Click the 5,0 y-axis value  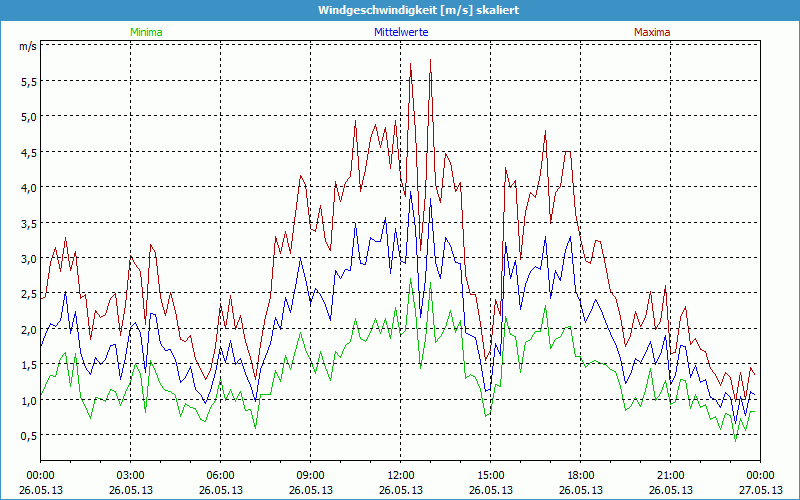click(28, 116)
